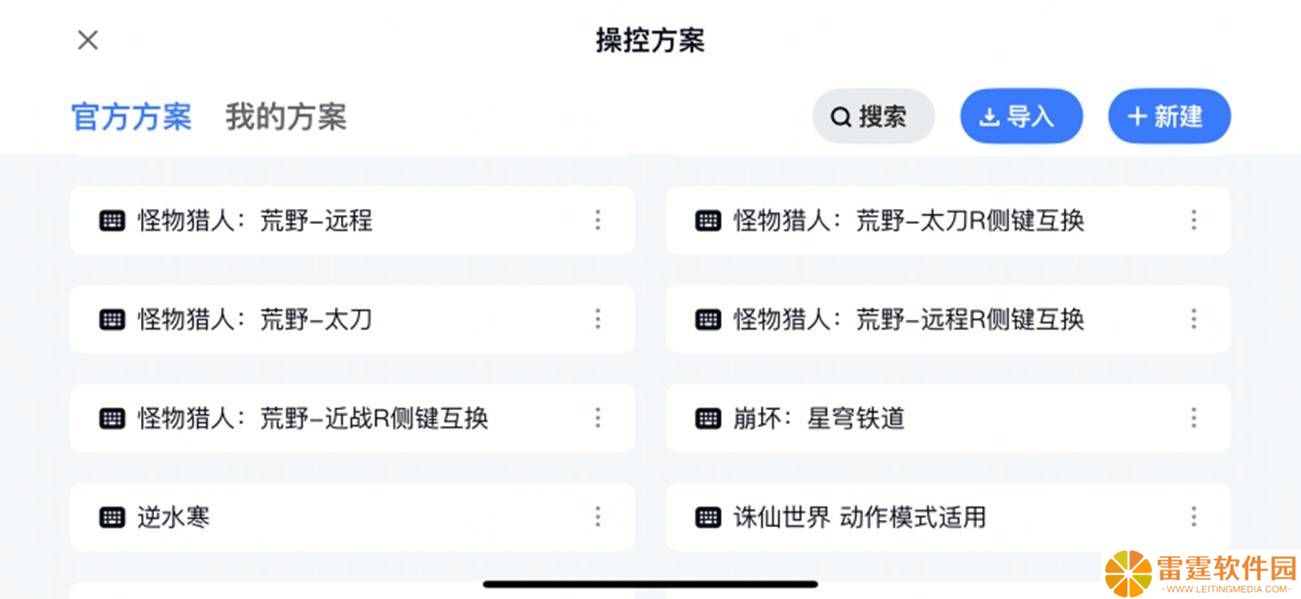Switch to 官方方案 tab
Viewport: 1301px width, 599px height.
(x=132, y=117)
